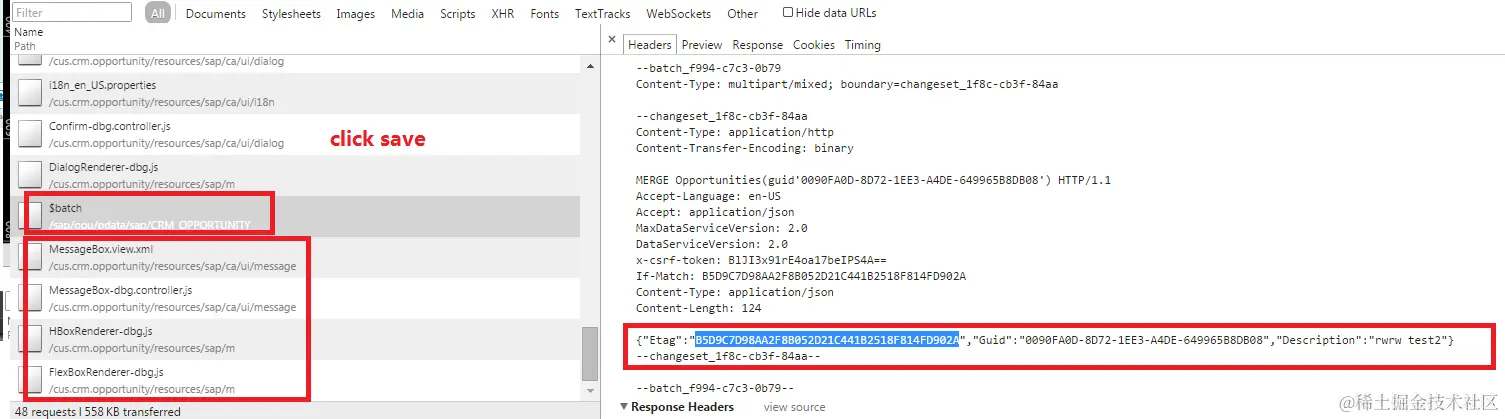Click the i18n_en_US.properties file icon
The height and width of the screenshot is (419, 1505).
tap(31, 93)
